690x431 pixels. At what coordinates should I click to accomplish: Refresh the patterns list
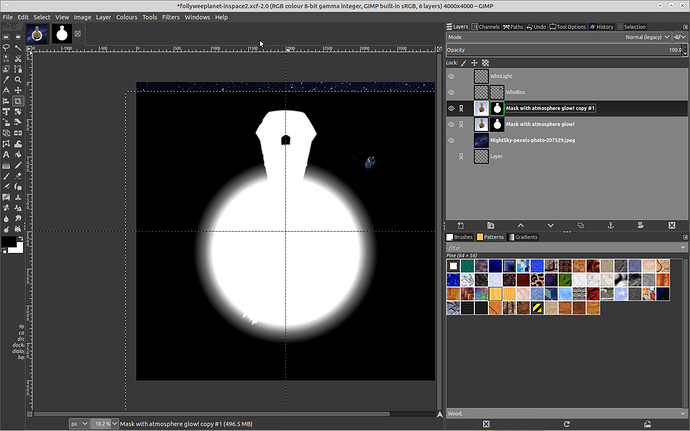tap(567, 424)
